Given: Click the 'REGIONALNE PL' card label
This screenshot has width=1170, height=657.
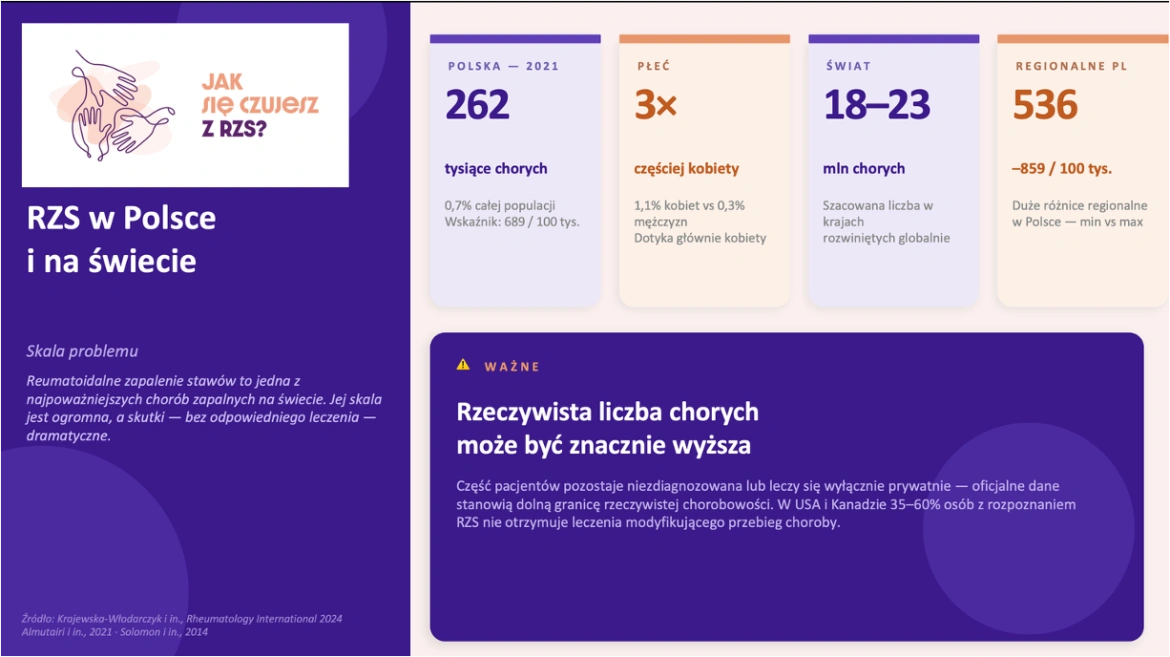Looking at the screenshot, I should point(1072,66).
